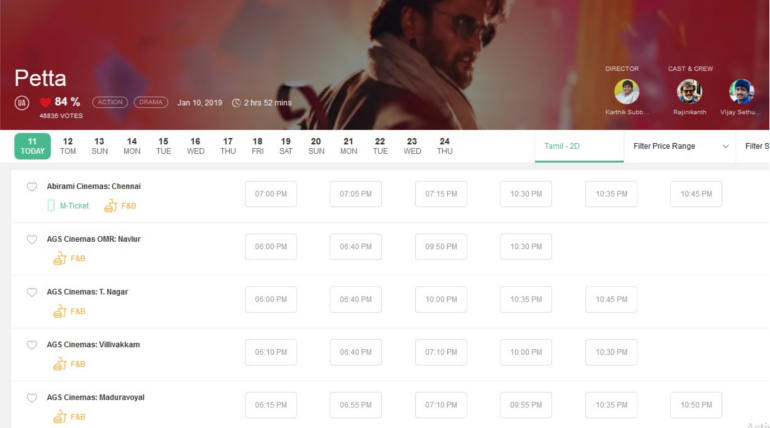The image size is (770, 428).
Task: Book 10:45 PM show at AGS T. Nagar
Action: [x=611, y=299]
